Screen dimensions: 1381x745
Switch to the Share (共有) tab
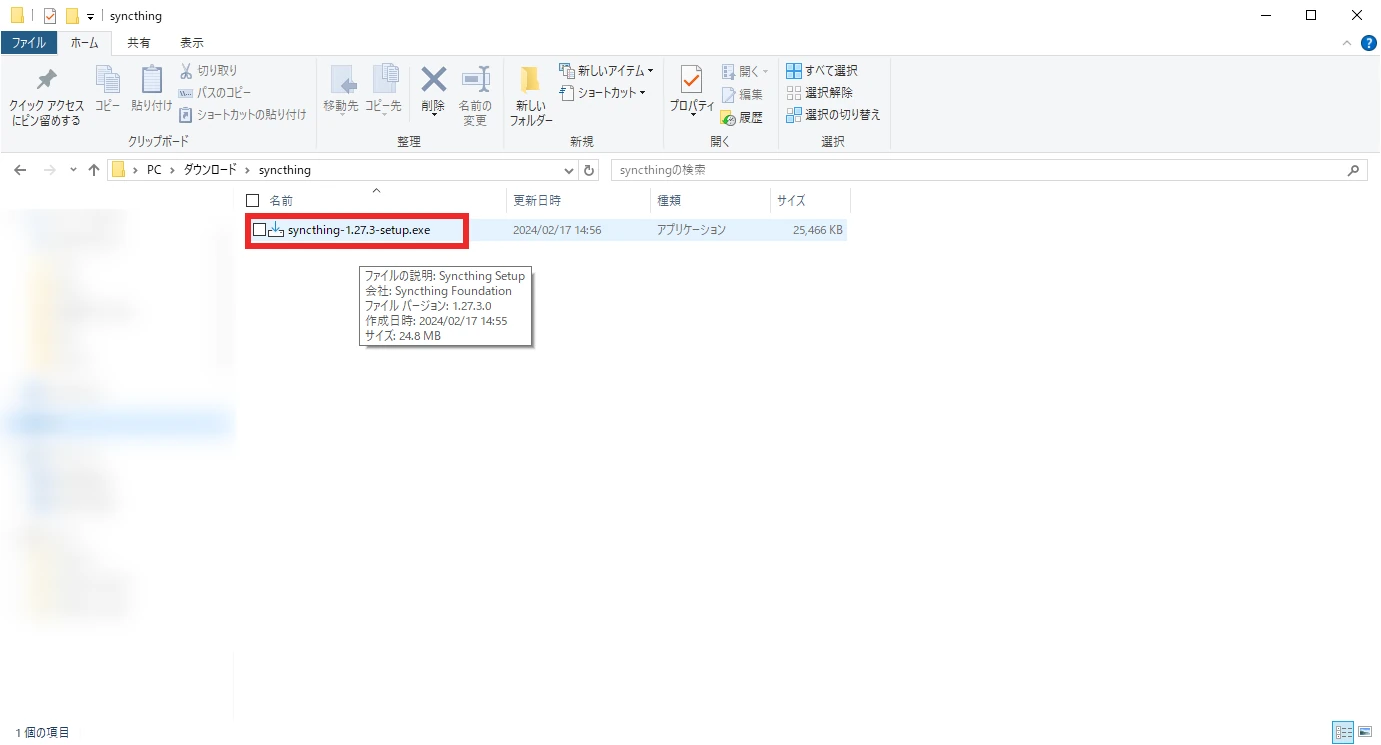[139, 43]
